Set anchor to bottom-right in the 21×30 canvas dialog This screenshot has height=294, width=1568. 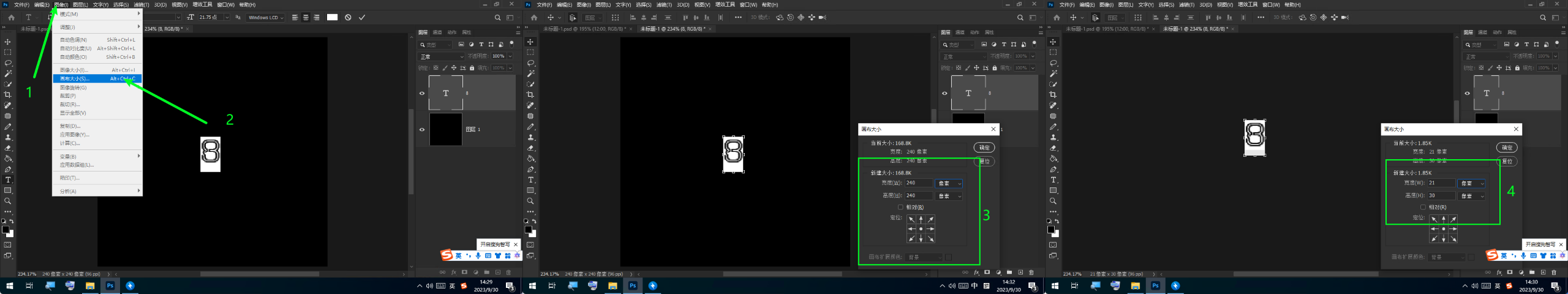[1453, 239]
